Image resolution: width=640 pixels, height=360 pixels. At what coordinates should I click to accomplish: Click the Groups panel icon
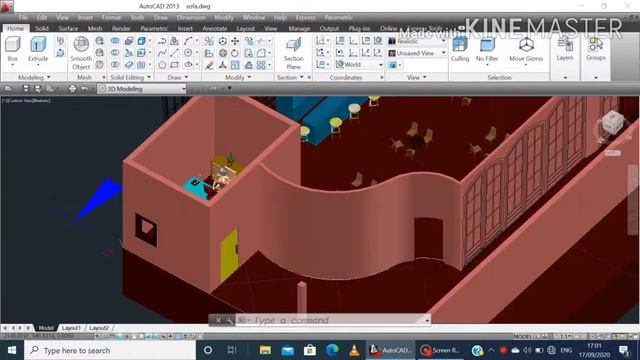point(596,49)
